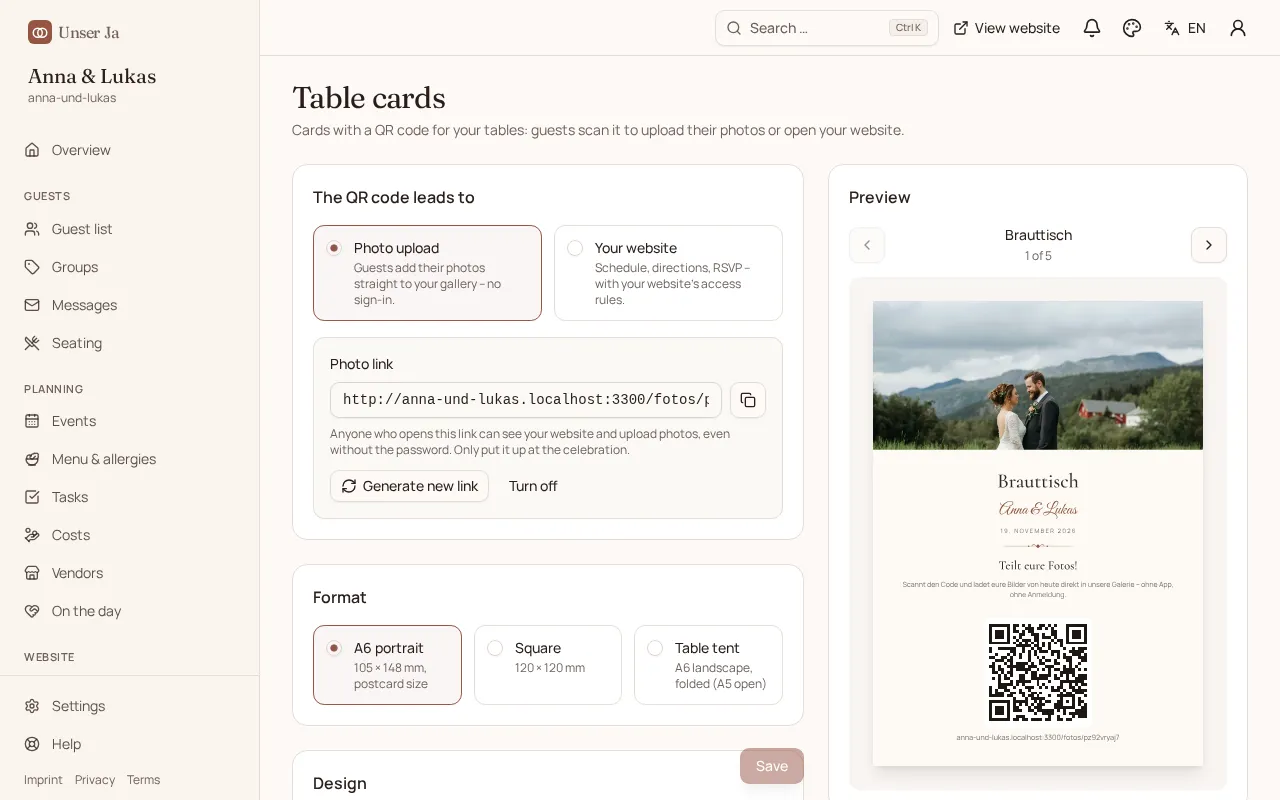Open the Imprint link
Screen dimensions: 1280x800
tap(43, 780)
